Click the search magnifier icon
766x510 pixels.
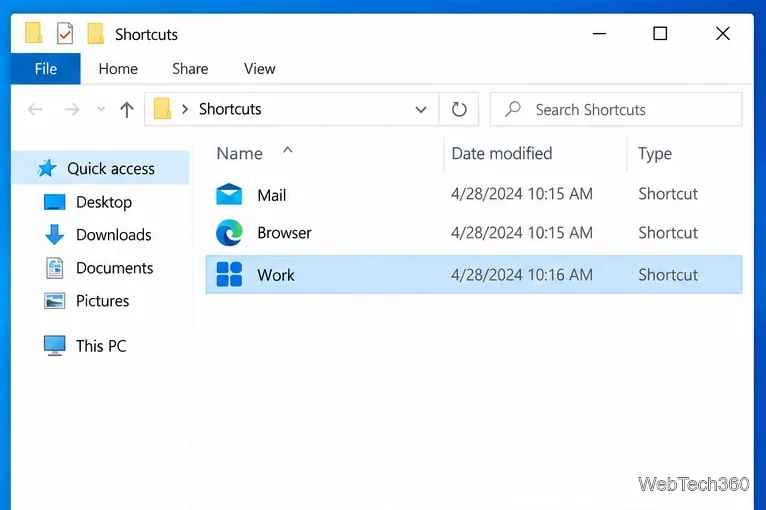click(x=512, y=108)
